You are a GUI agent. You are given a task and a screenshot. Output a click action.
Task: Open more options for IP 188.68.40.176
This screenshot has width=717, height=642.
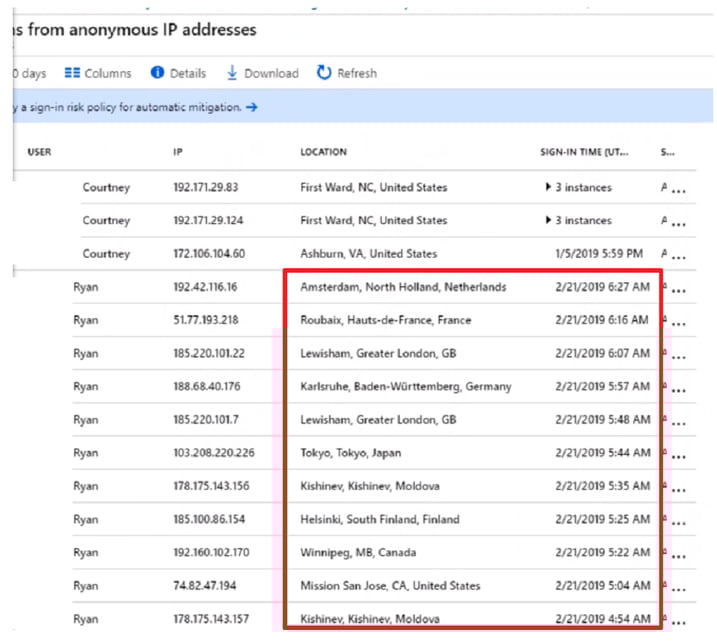point(679,391)
